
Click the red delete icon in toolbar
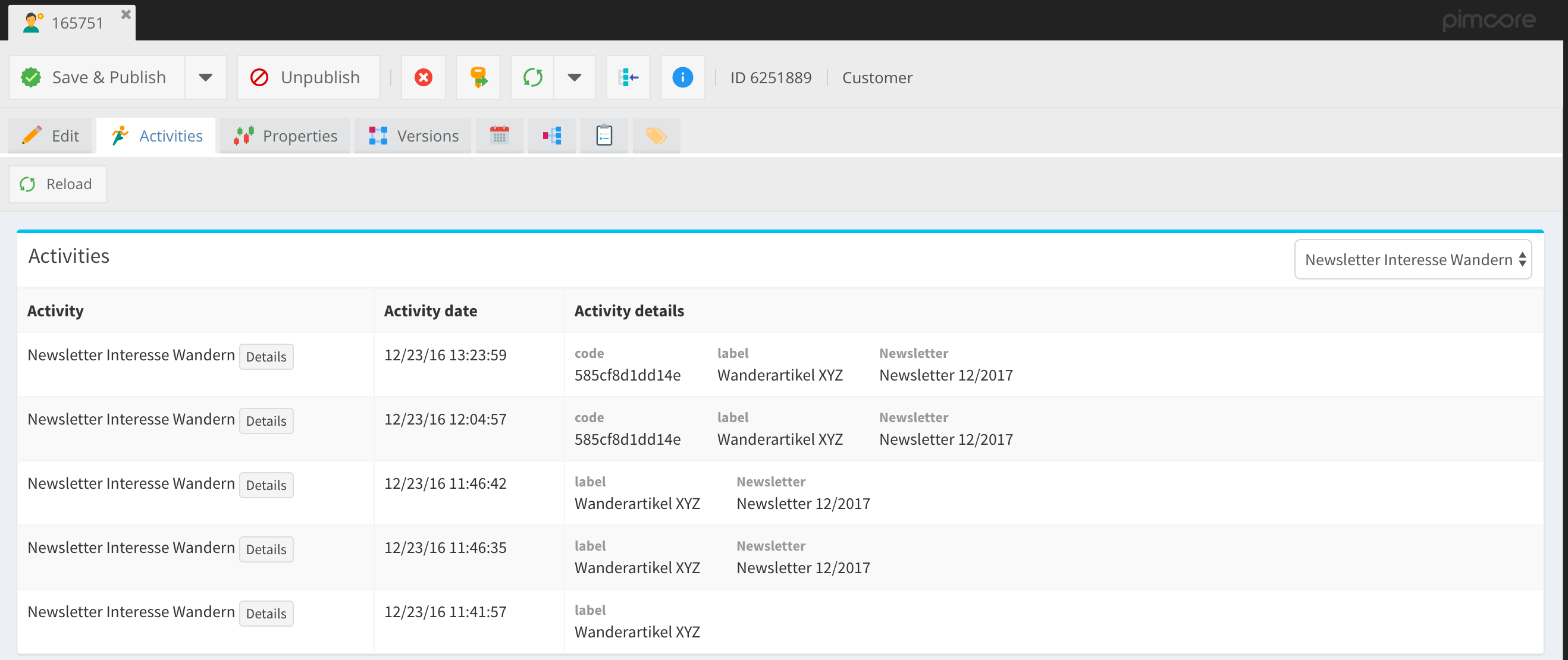point(423,77)
